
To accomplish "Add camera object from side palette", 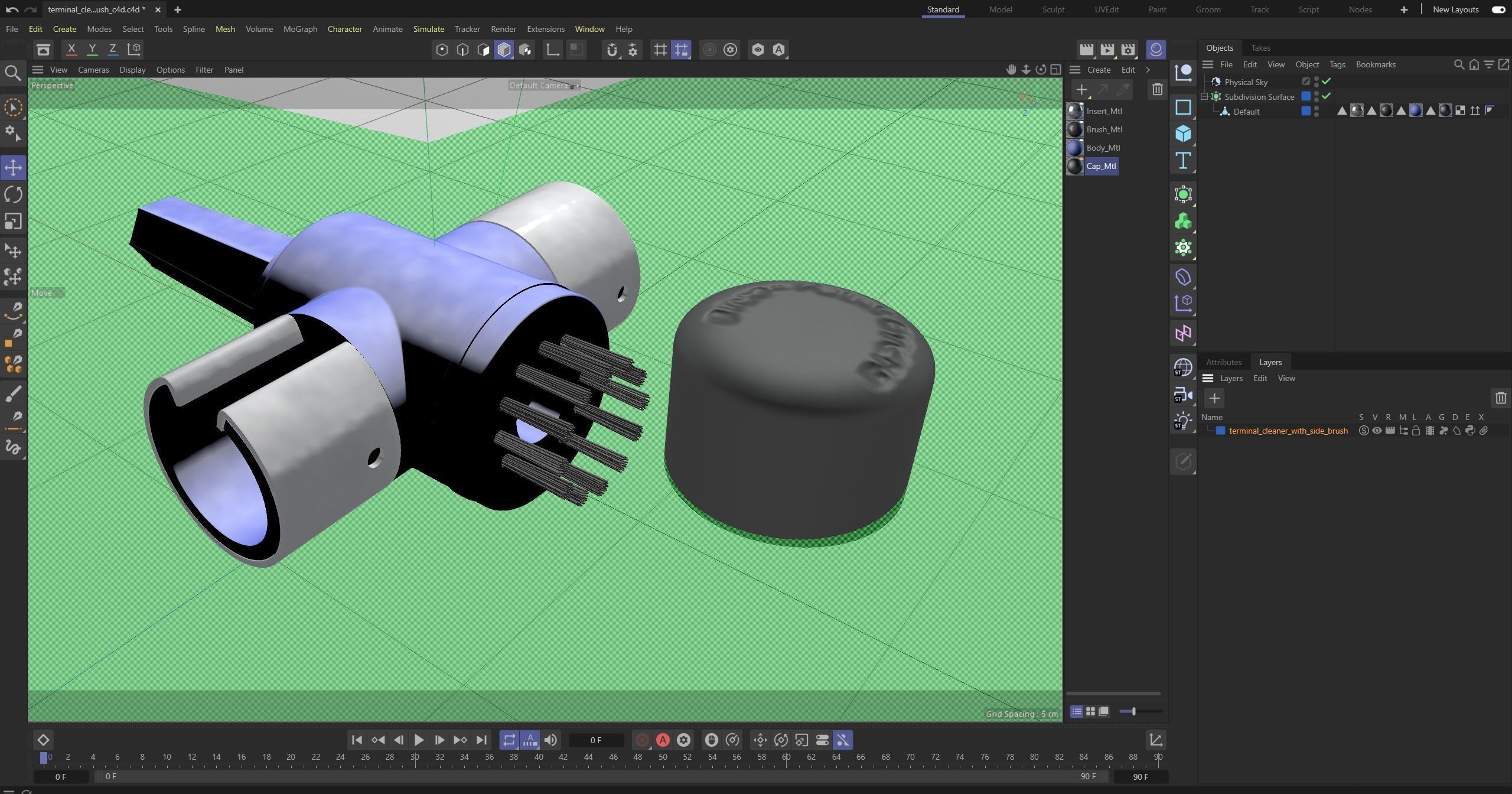I will pyautogui.click(x=1183, y=395).
